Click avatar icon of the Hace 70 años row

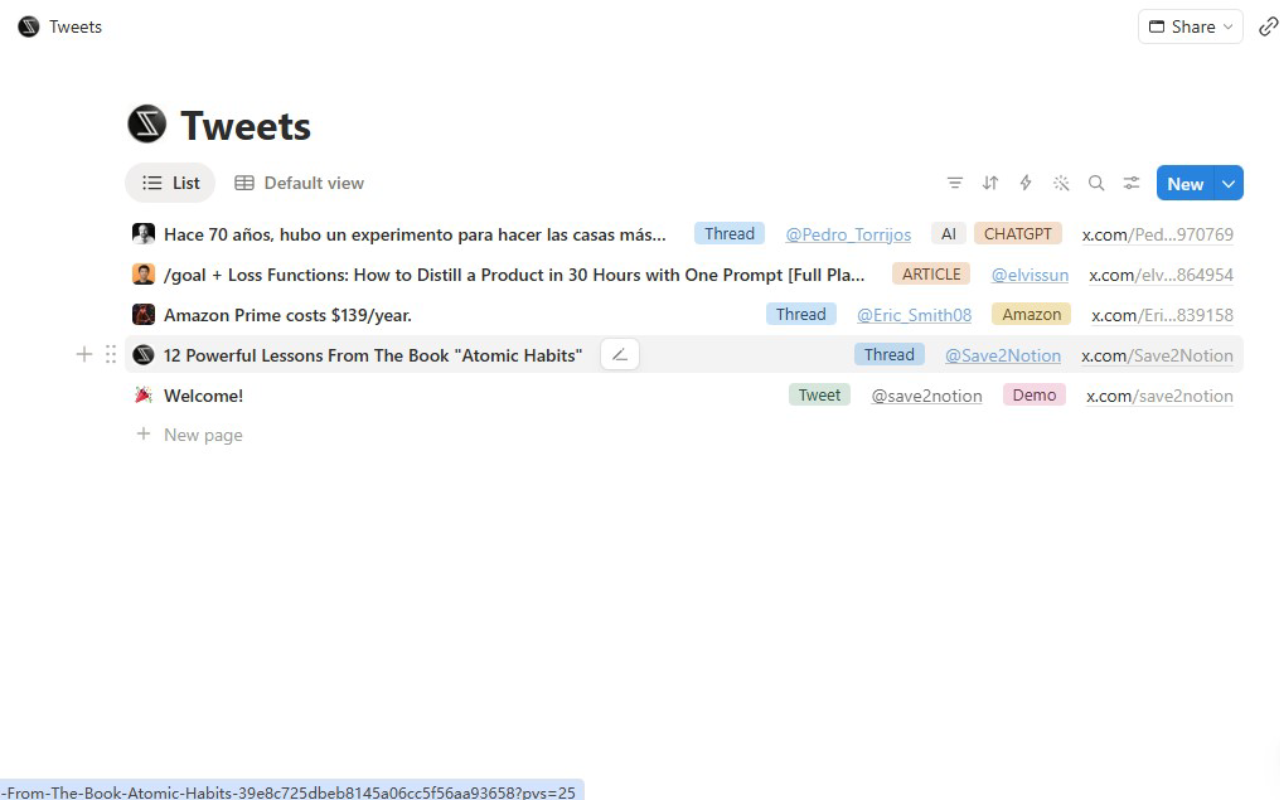[143, 234]
